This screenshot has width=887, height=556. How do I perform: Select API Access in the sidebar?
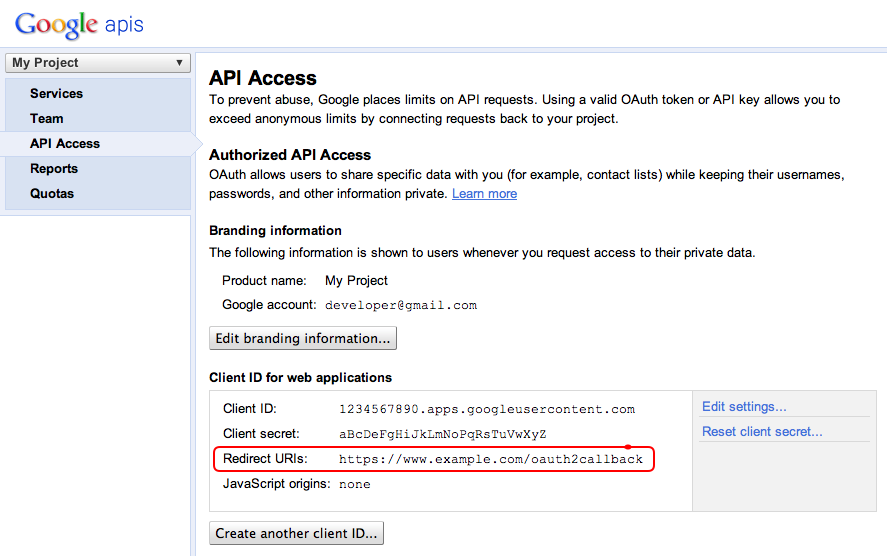[65, 144]
